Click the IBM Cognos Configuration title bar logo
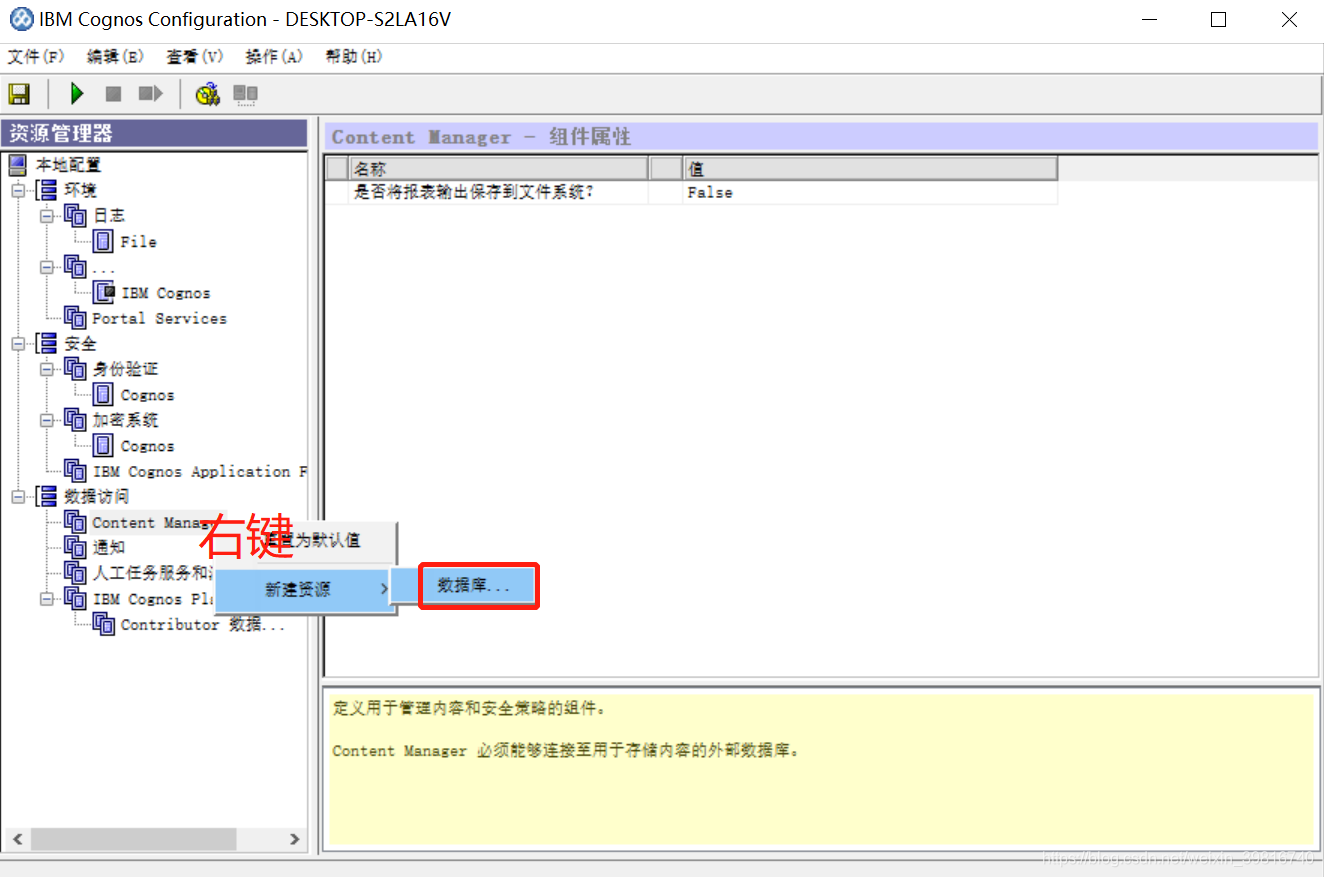Image resolution: width=1324 pixels, height=877 pixels. tap(21, 19)
